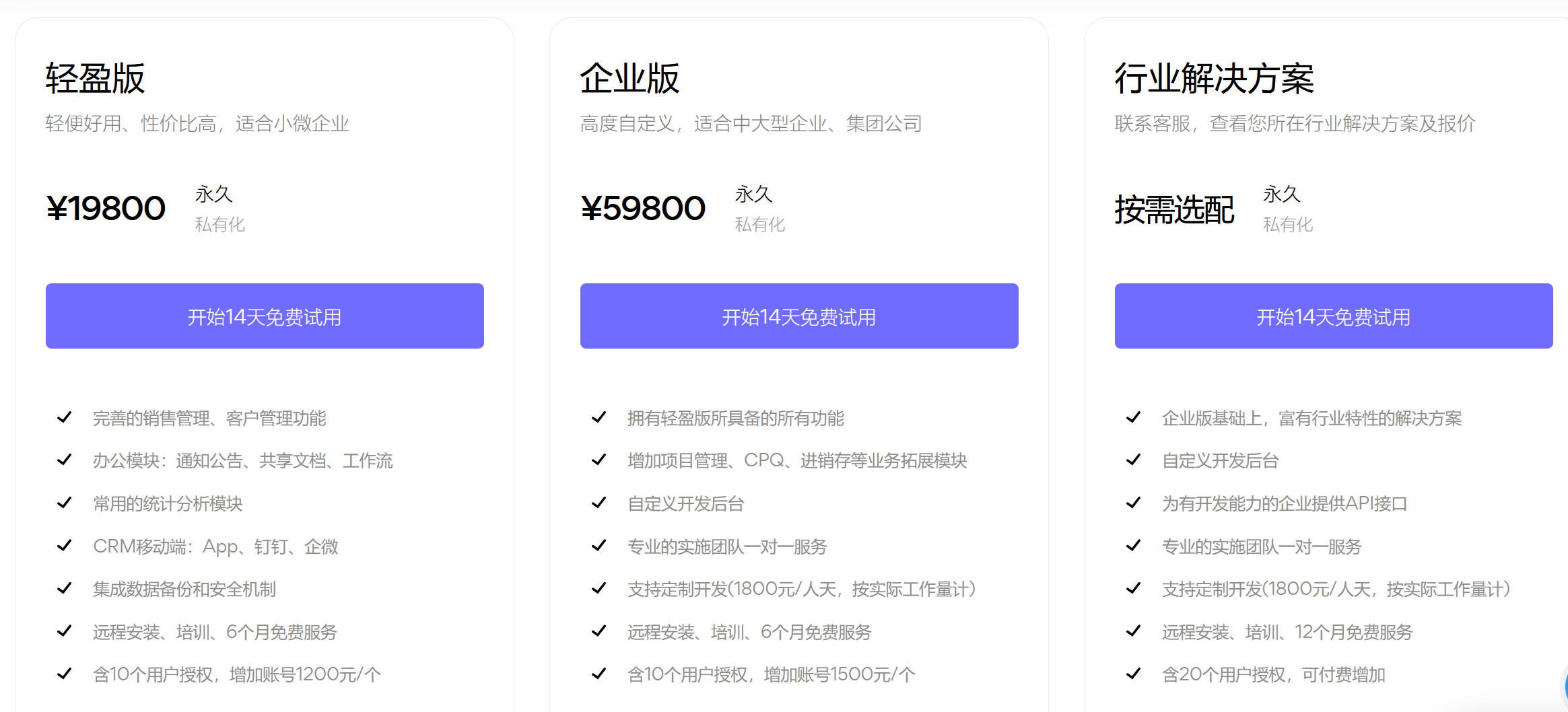Select the 企业版 plan title

tap(629, 78)
